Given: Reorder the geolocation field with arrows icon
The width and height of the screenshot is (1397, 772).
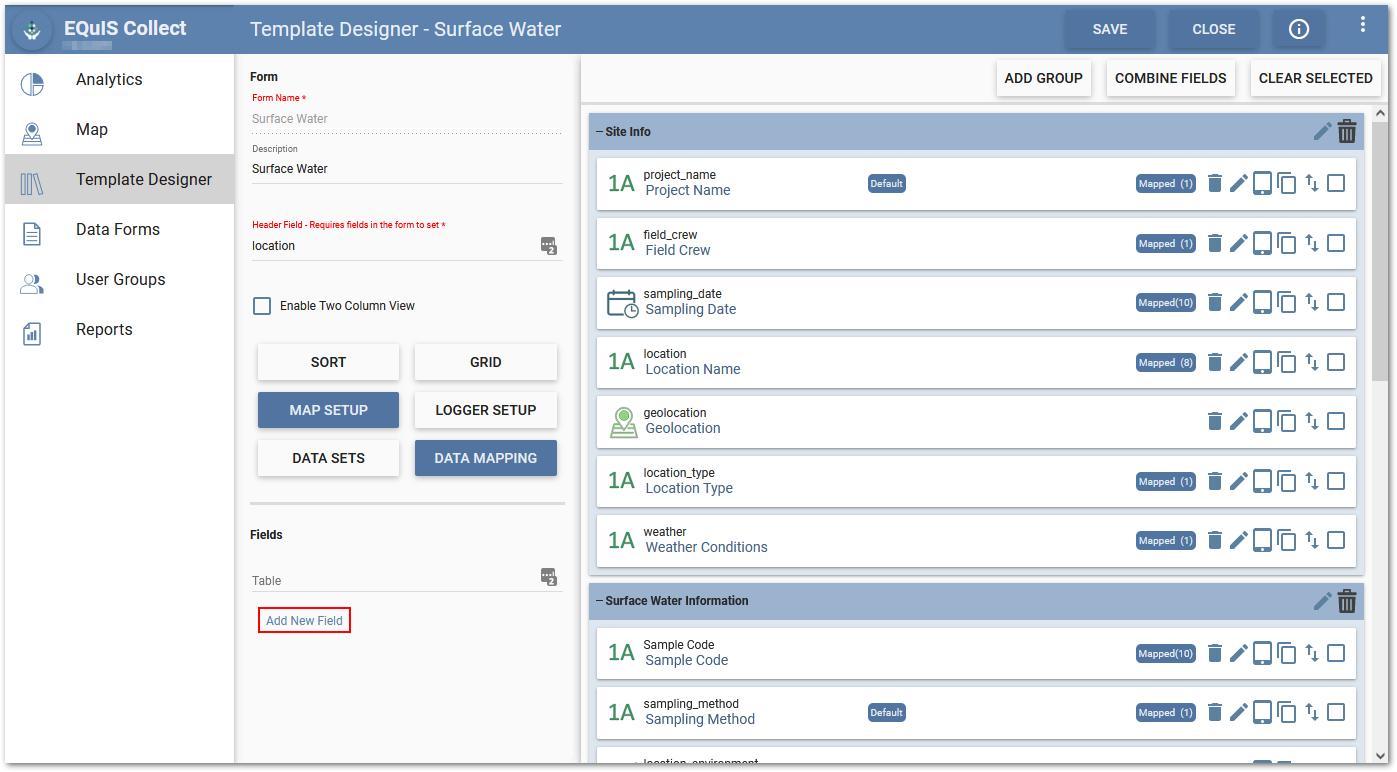Looking at the screenshot, I should coord(1312,421).
